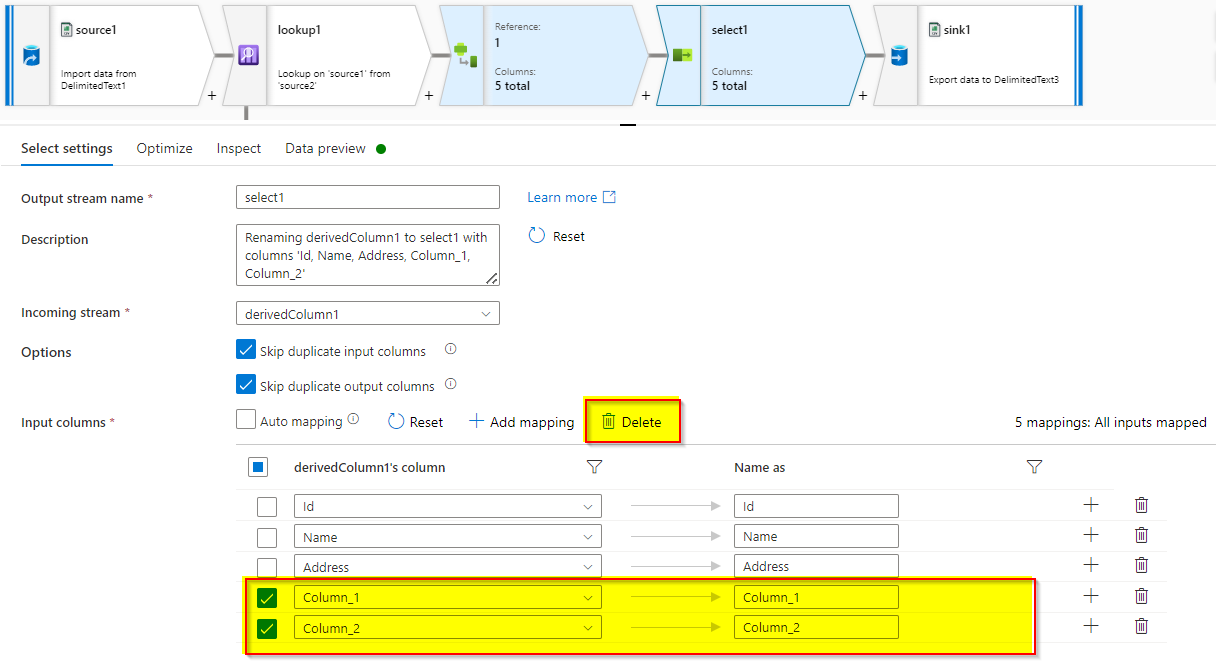Filter the Name as column
This screenshot has width=1216, height=672.
(x=1035, y=467)
